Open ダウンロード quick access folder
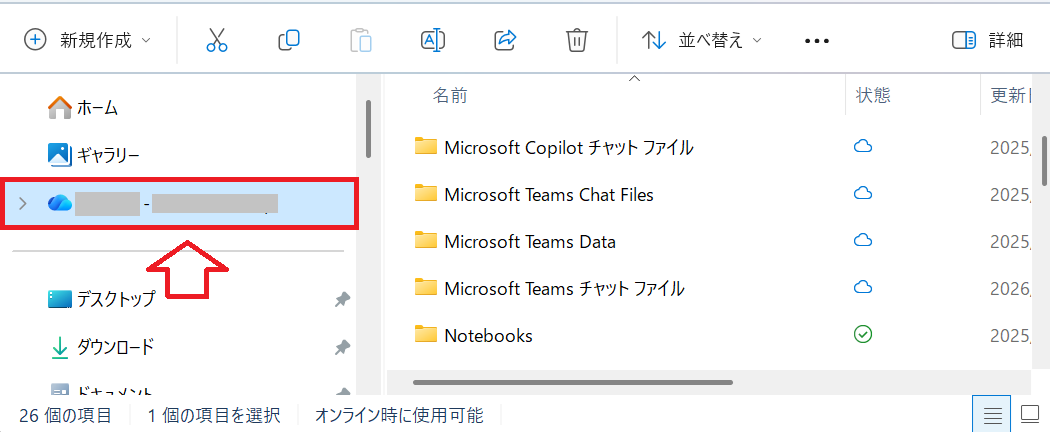 (115, 347)
